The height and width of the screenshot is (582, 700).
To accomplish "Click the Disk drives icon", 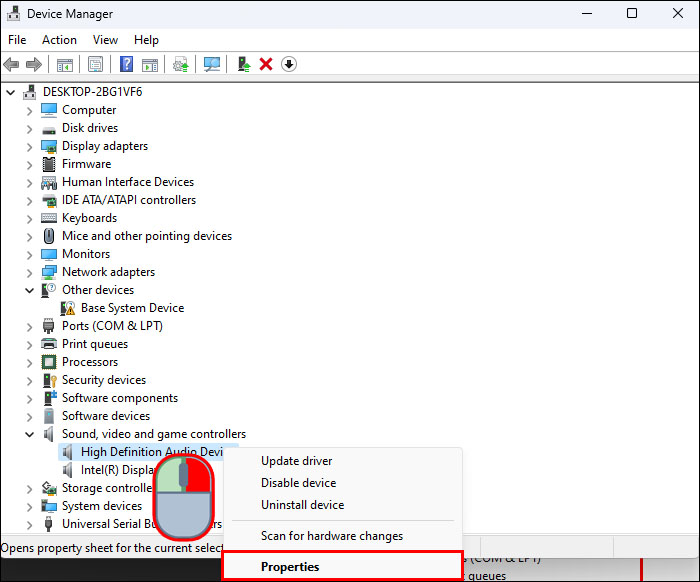I will click(49, 130).
